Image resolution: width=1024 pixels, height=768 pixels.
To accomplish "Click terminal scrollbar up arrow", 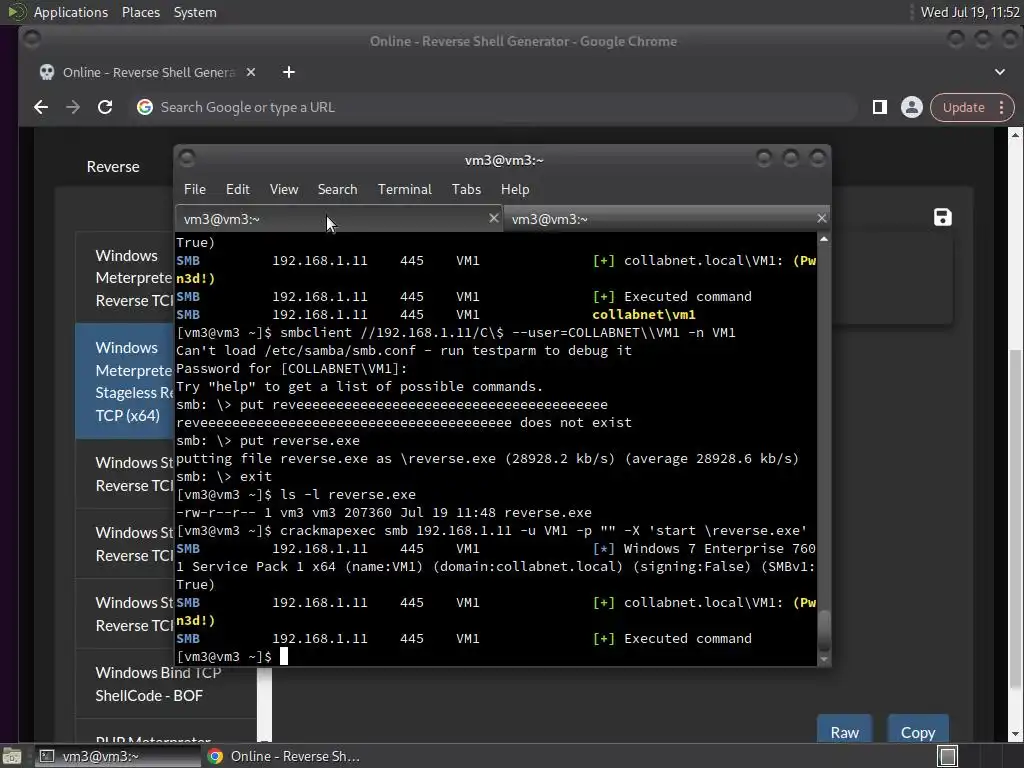I will [824, 239].
